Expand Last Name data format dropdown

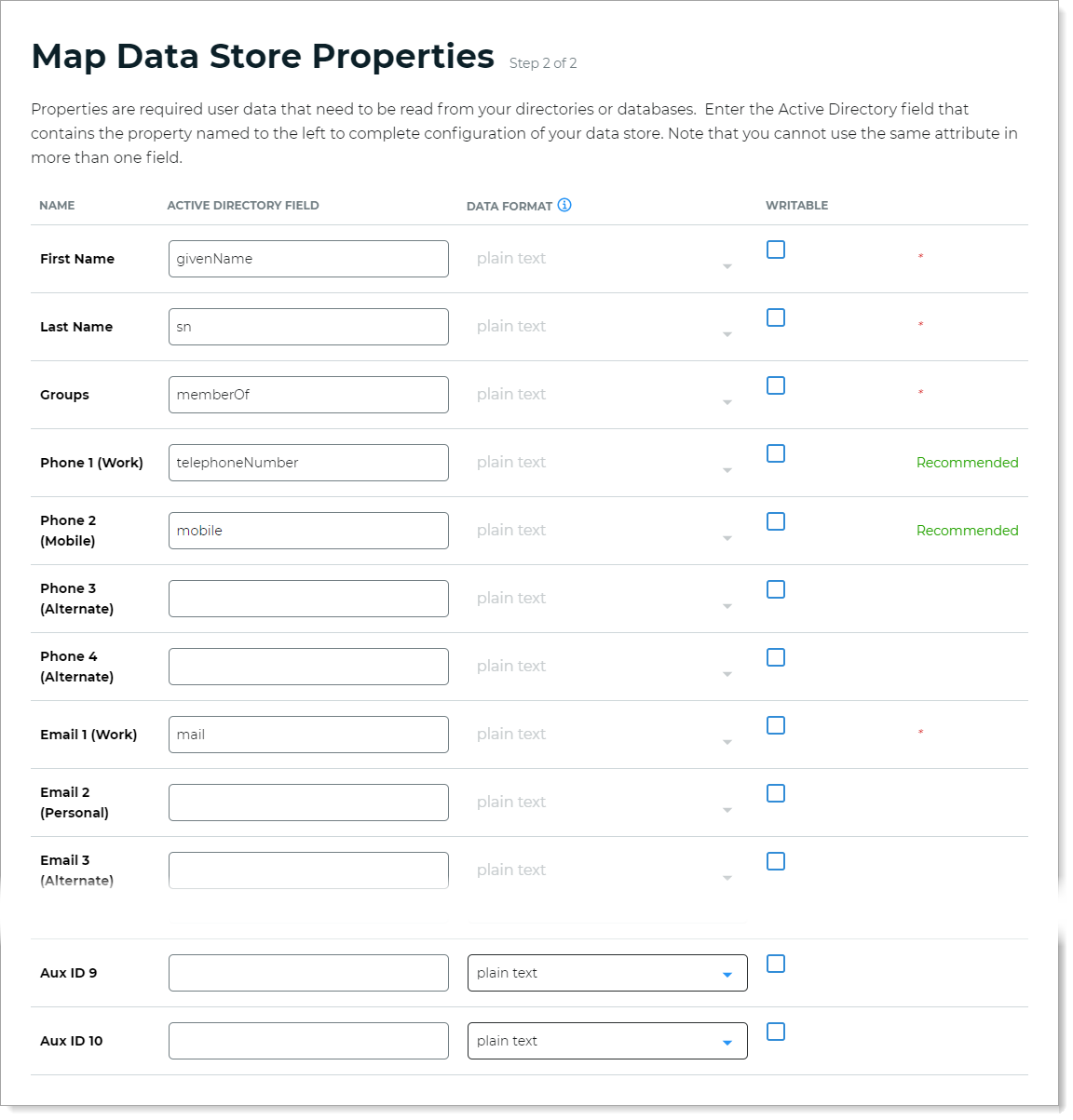click(x=607, y=327)
